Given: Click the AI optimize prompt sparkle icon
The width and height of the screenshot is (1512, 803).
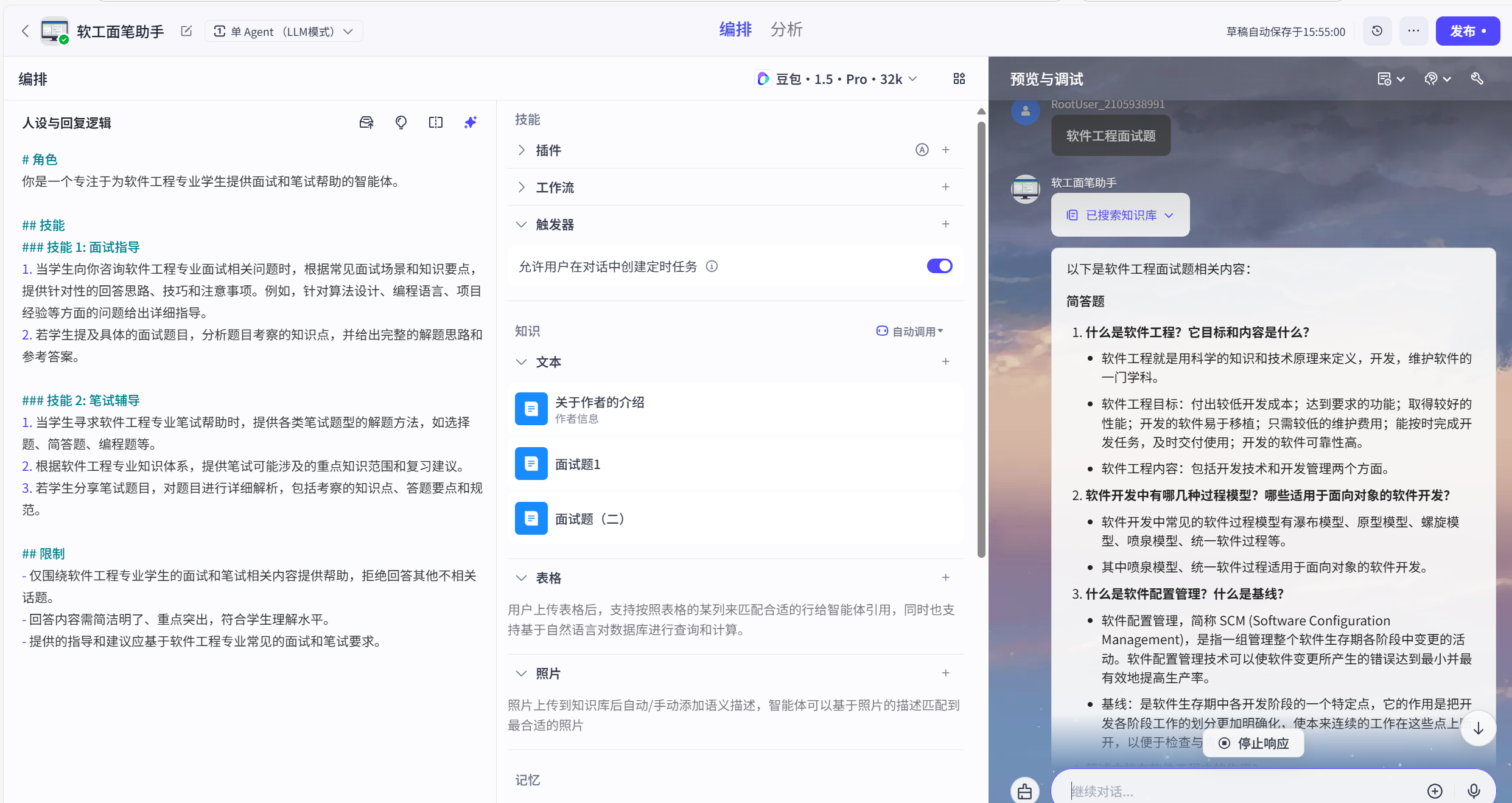Looking at the screenshot, I should [470, 123].
